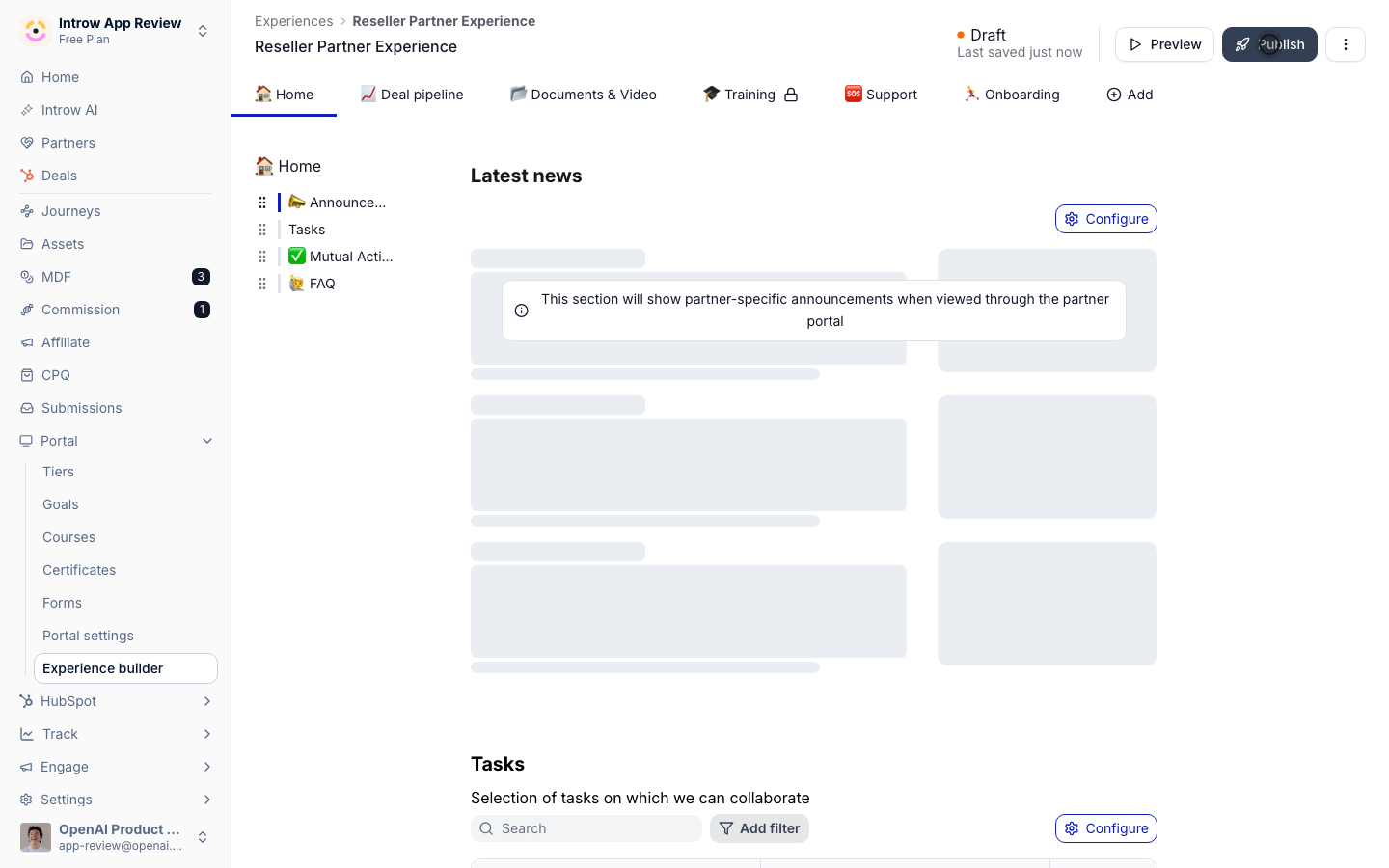Grab the Announcements drag handle
The width and height of the screenshot is (1389, 868).
pos(262,203)
